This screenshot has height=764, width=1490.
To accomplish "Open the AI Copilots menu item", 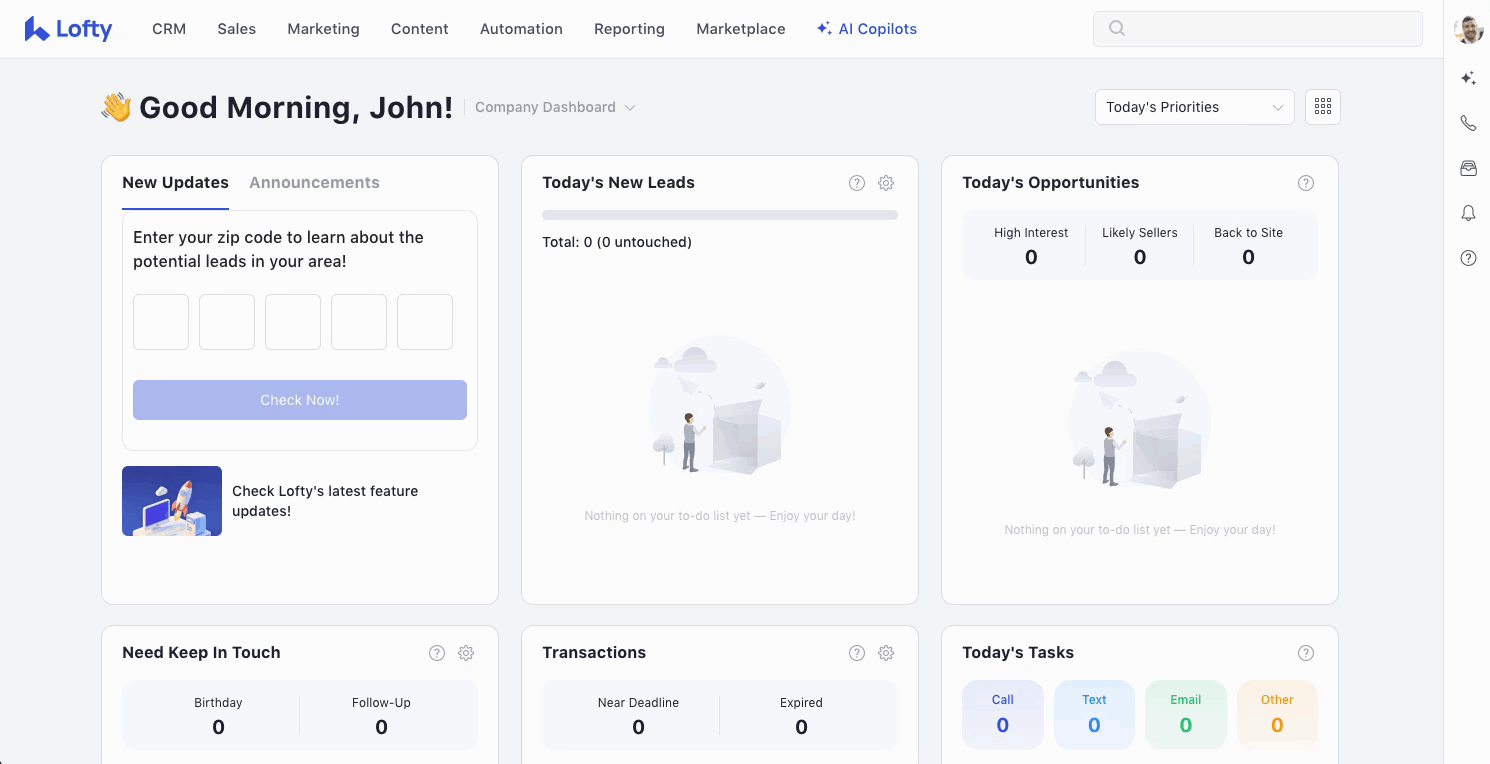I will pyautogui.click(x=866, y=29).
